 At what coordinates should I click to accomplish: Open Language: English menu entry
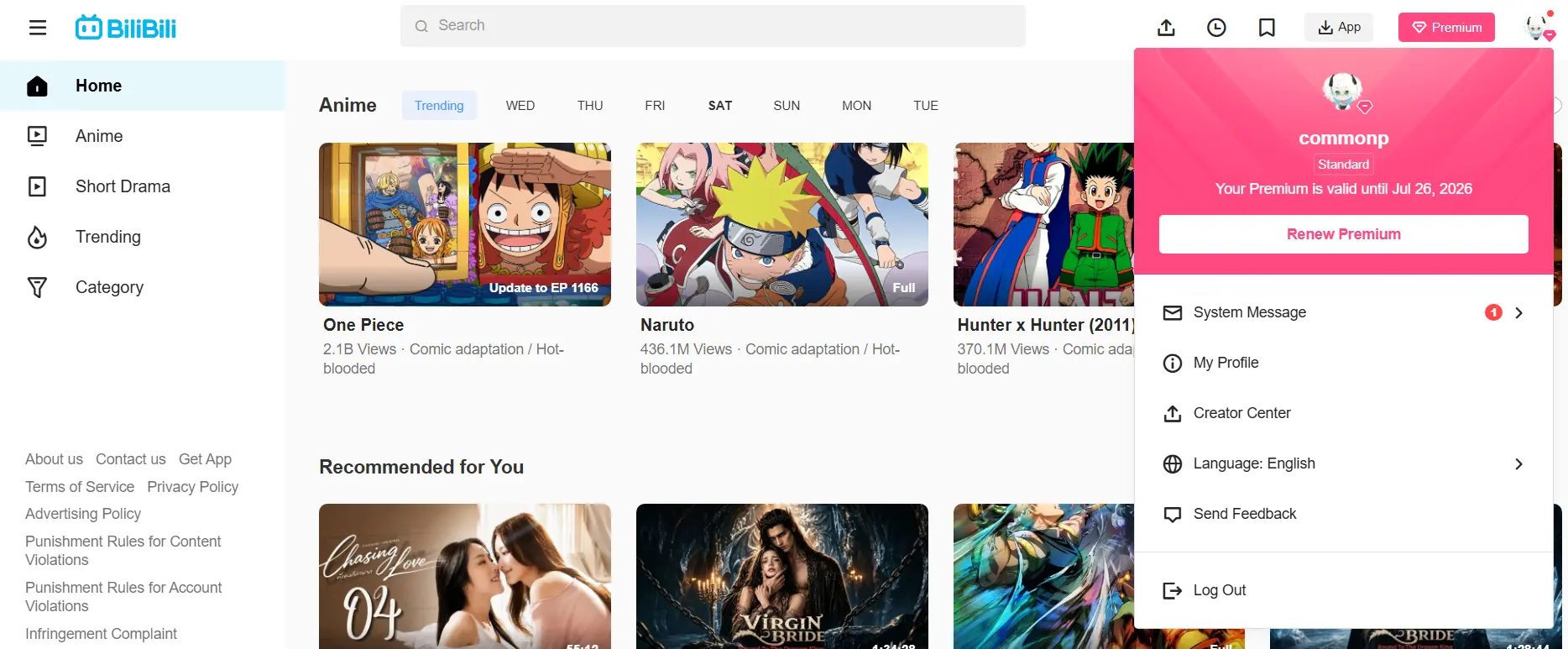1344,463
